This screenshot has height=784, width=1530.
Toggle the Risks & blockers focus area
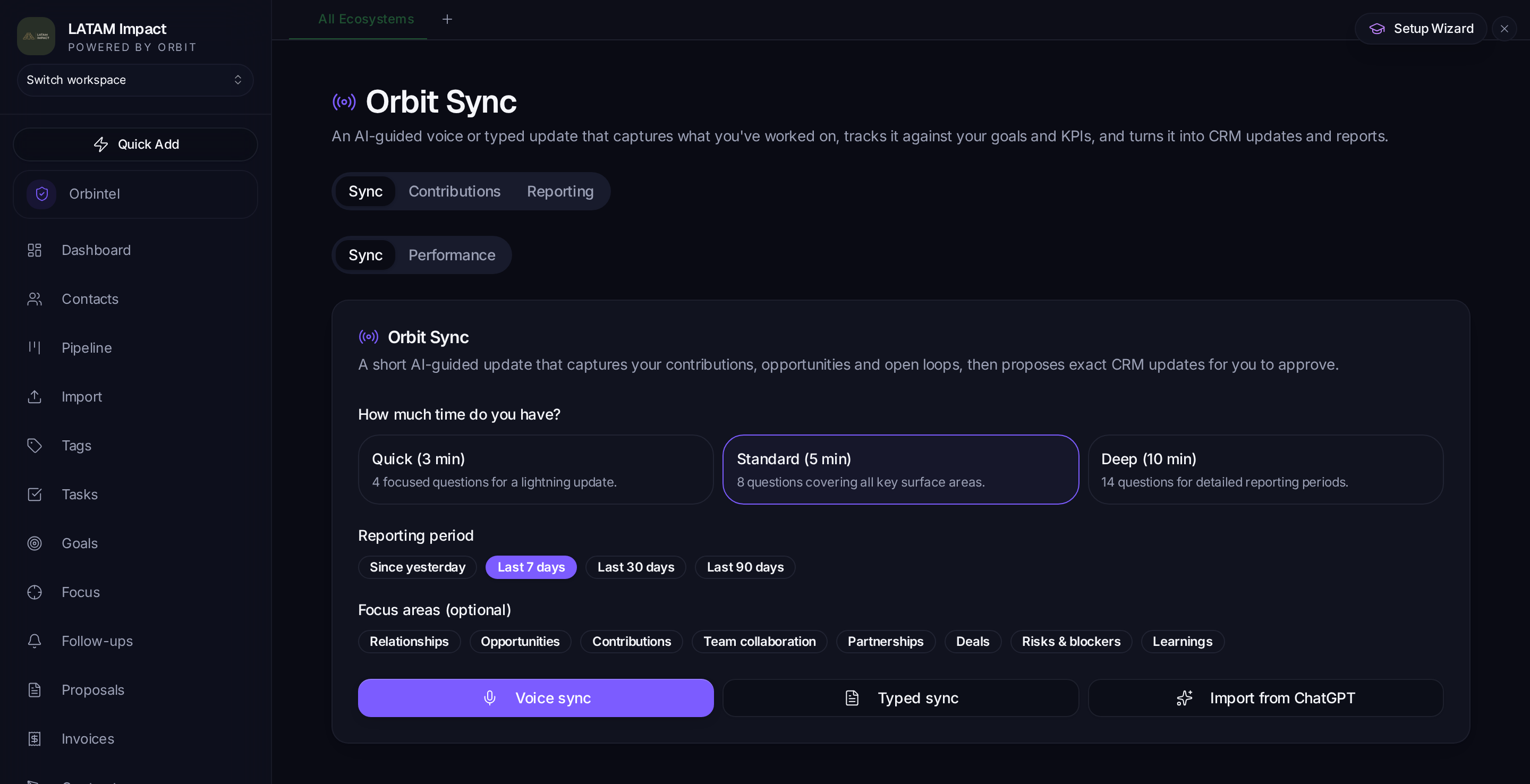1071,642
